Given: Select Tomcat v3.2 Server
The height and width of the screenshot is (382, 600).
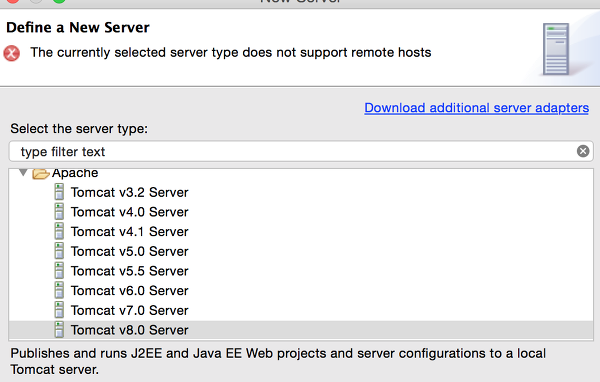Looking at the screenshot, I should (x=129, y=192).
